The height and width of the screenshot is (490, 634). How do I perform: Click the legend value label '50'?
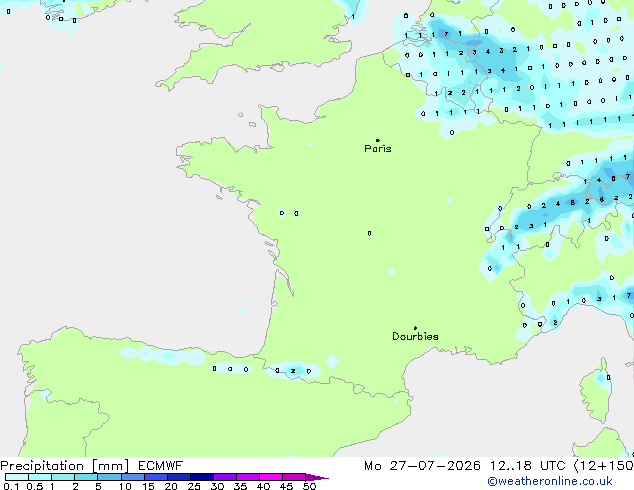click(309, 486)
